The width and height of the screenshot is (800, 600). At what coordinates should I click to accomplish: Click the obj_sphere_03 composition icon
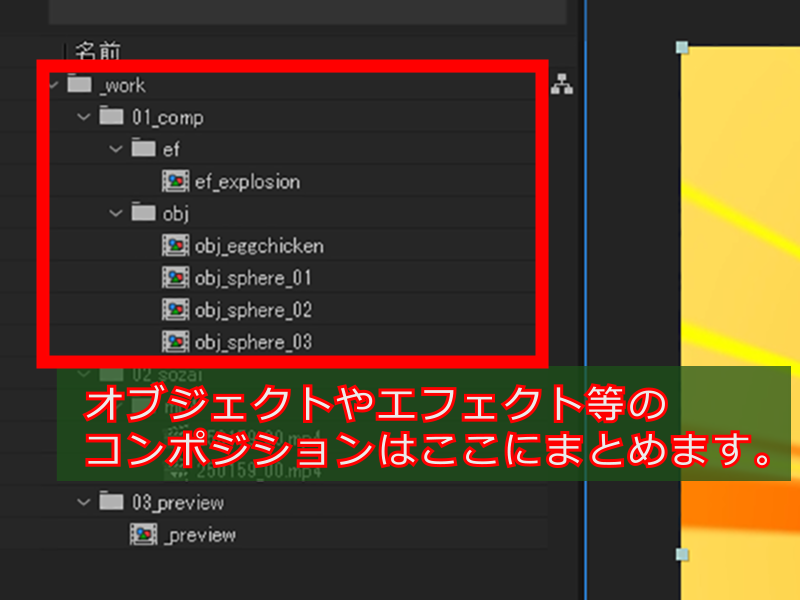point(176,342)
